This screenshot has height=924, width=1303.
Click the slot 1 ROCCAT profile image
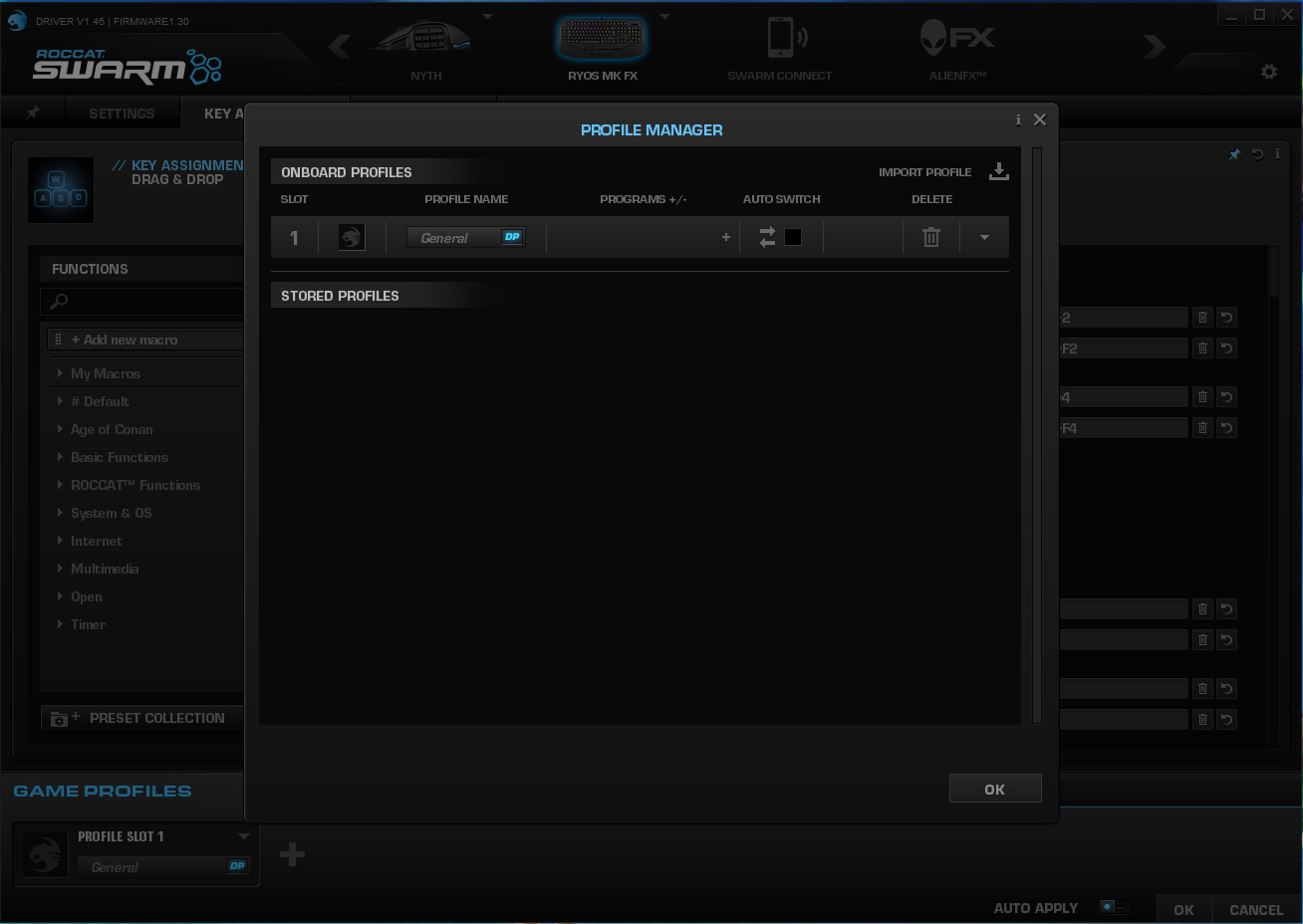(x=352, y=237)
